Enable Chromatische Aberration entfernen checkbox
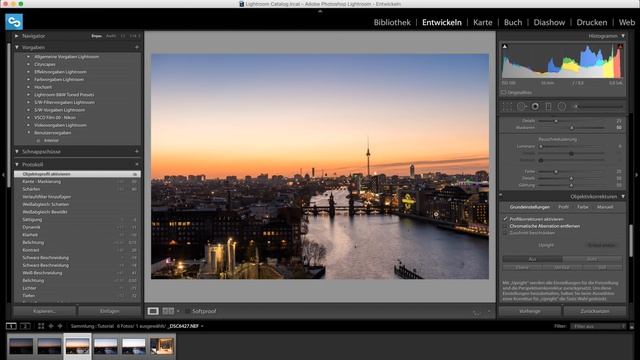 (x=505, y=226)
